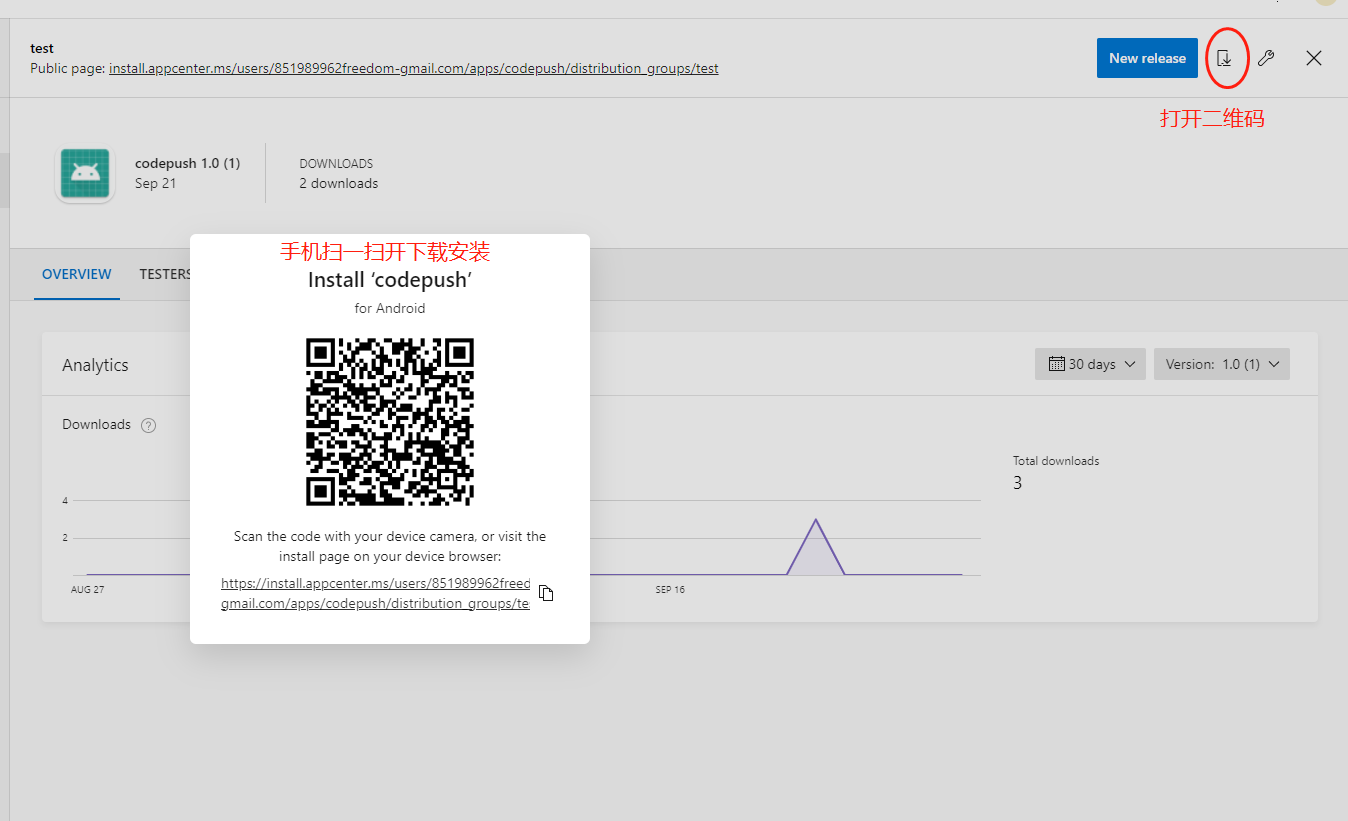Click the QR code image
Image resolution: width=1348 pixels, height=821 pixels.
coord(390,421)
